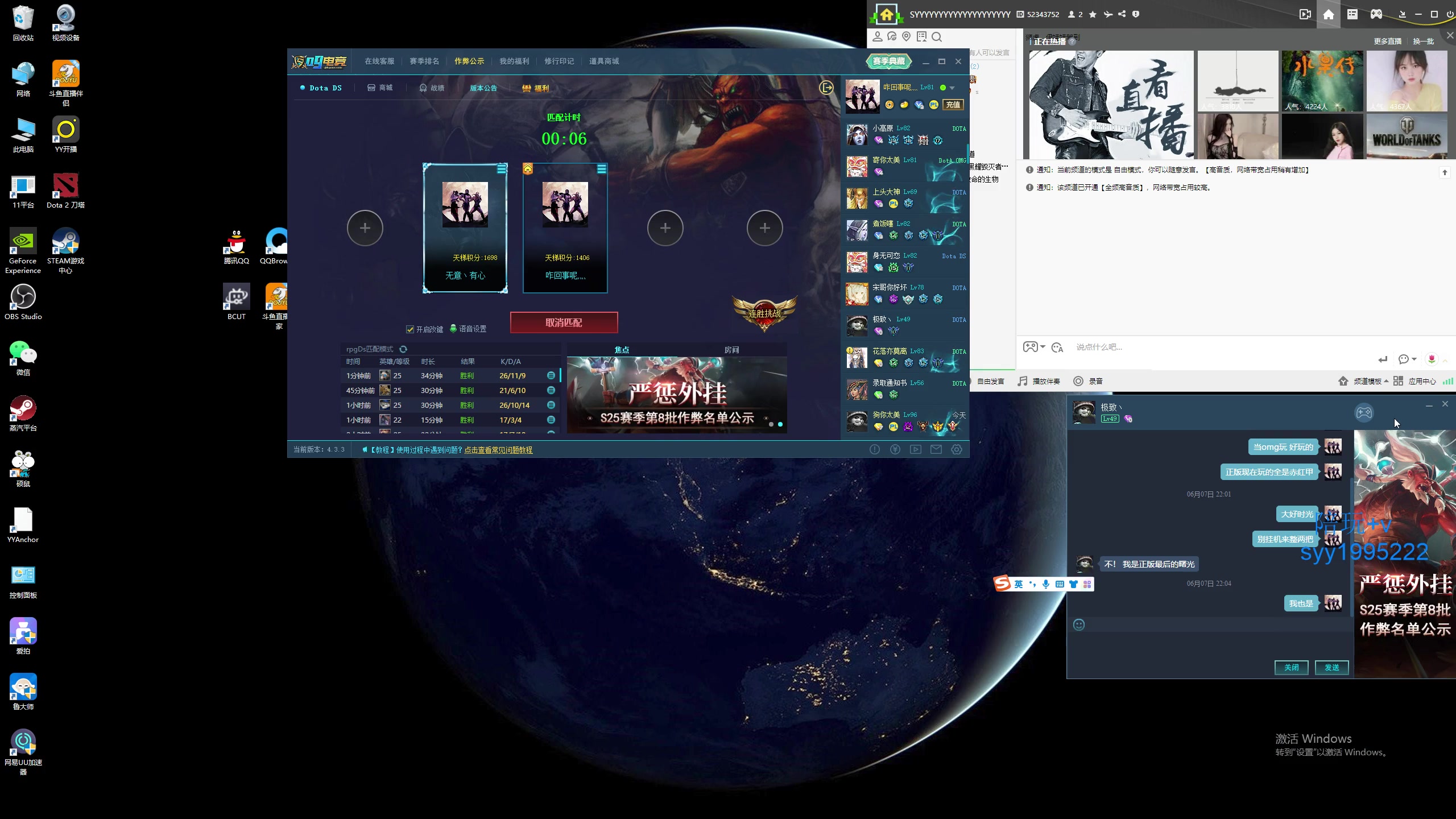
Task: Click the 取消匹配 cancel matching button
Action: coord(564,322)
